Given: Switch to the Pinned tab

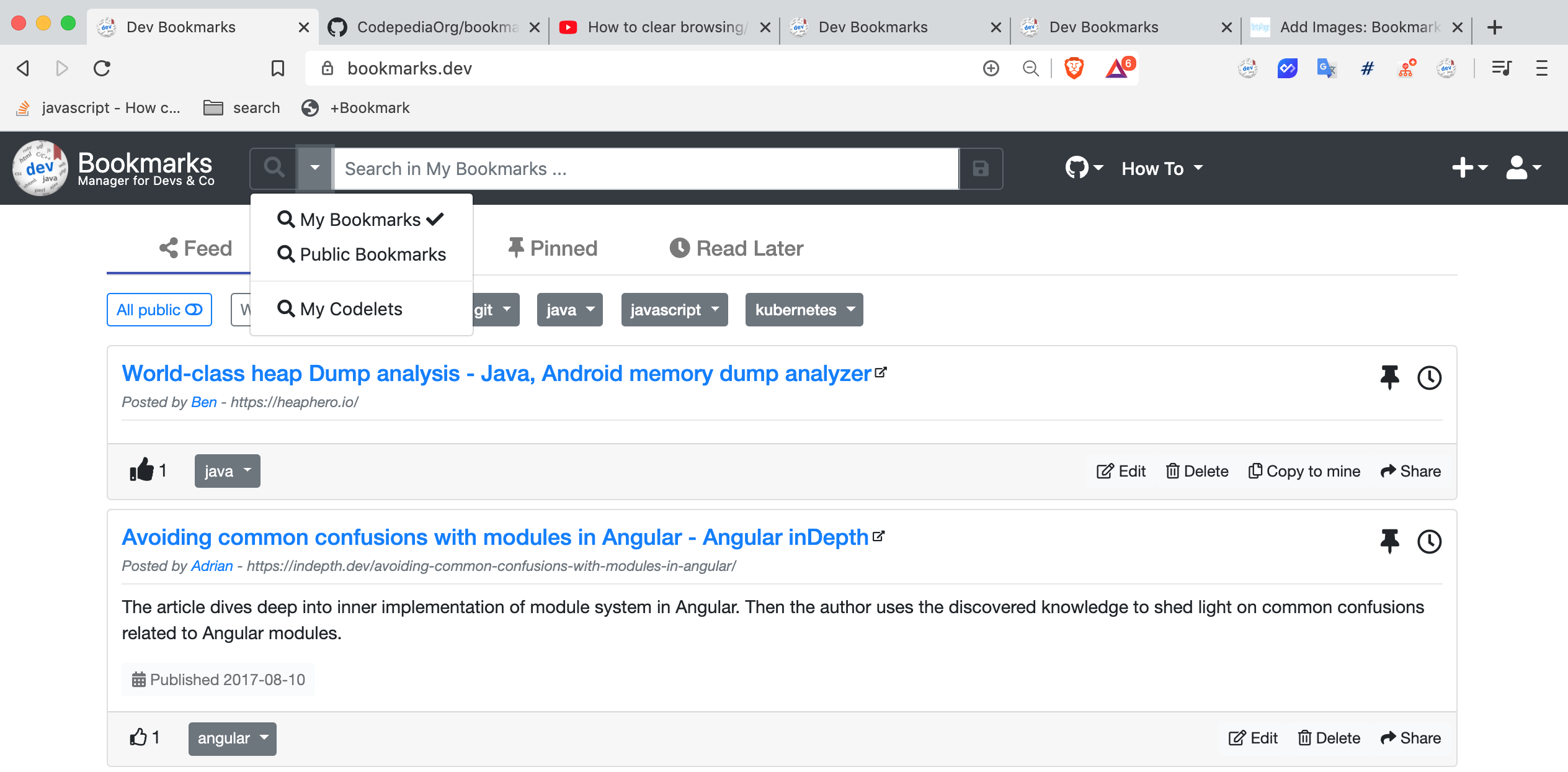Looking at the screenshot, I should point(553,248).
